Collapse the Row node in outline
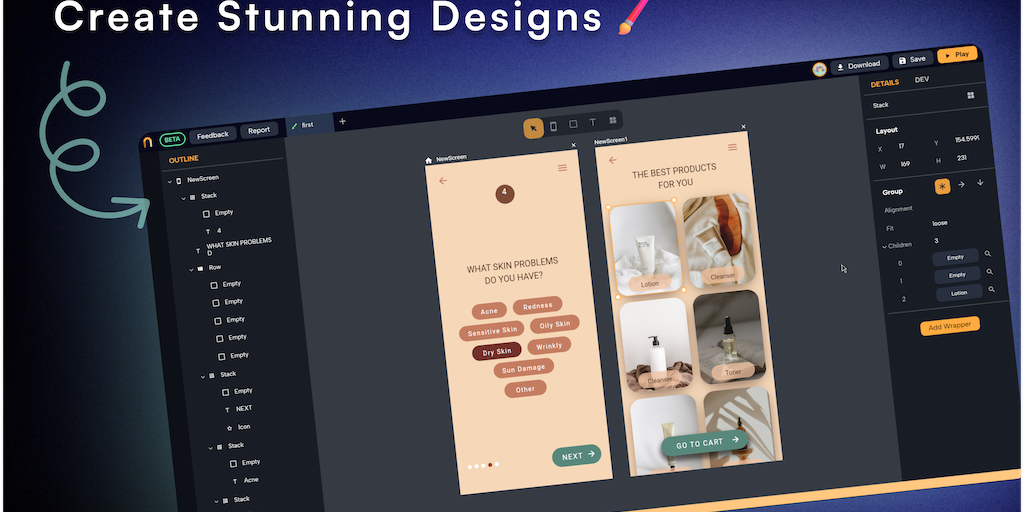Screen dimensions: 1024x512 [190, 269]
